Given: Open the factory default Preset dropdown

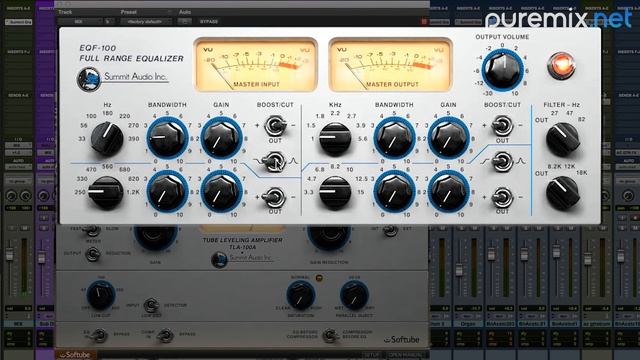Looking at the screenshot, I should (x=146, y=21).
